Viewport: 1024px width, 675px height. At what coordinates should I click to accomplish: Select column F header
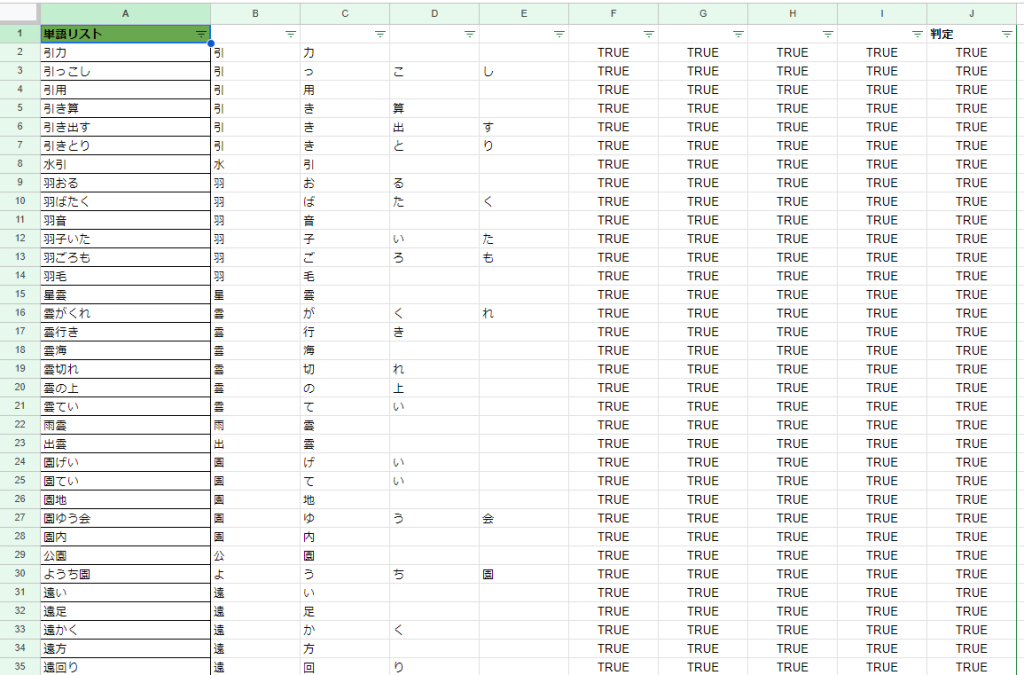613,13
